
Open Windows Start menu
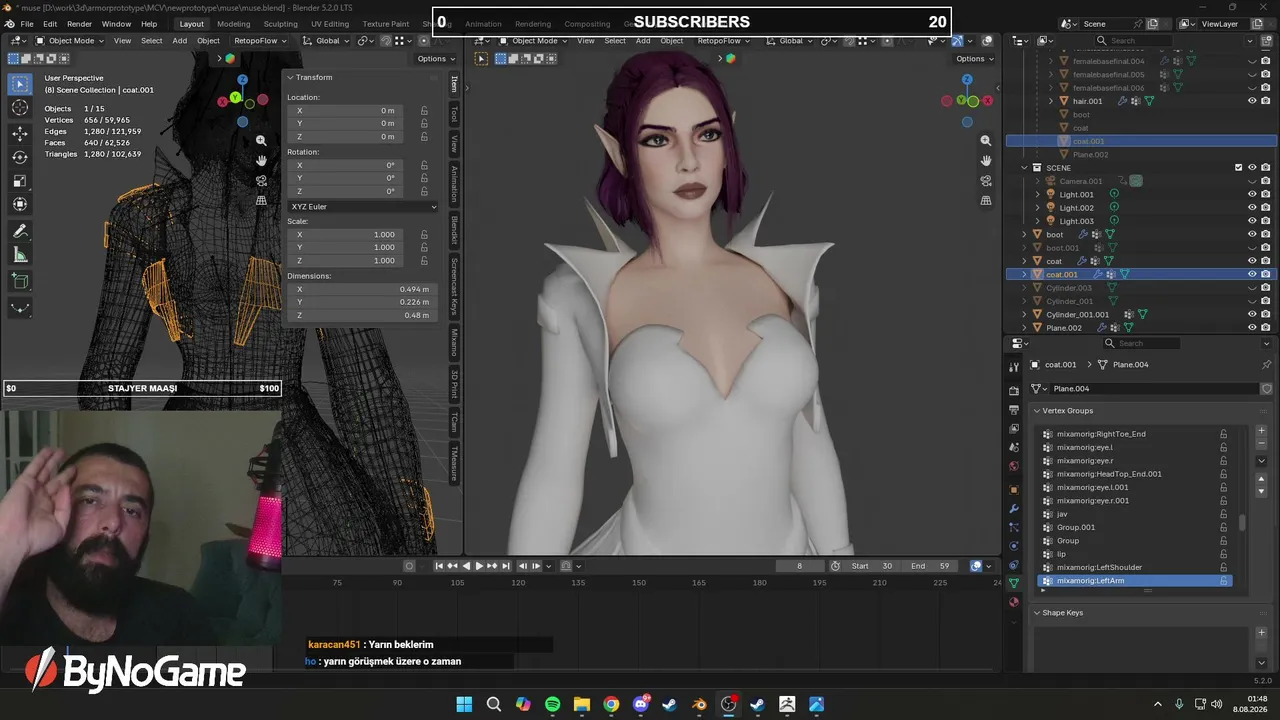point(465,704)
